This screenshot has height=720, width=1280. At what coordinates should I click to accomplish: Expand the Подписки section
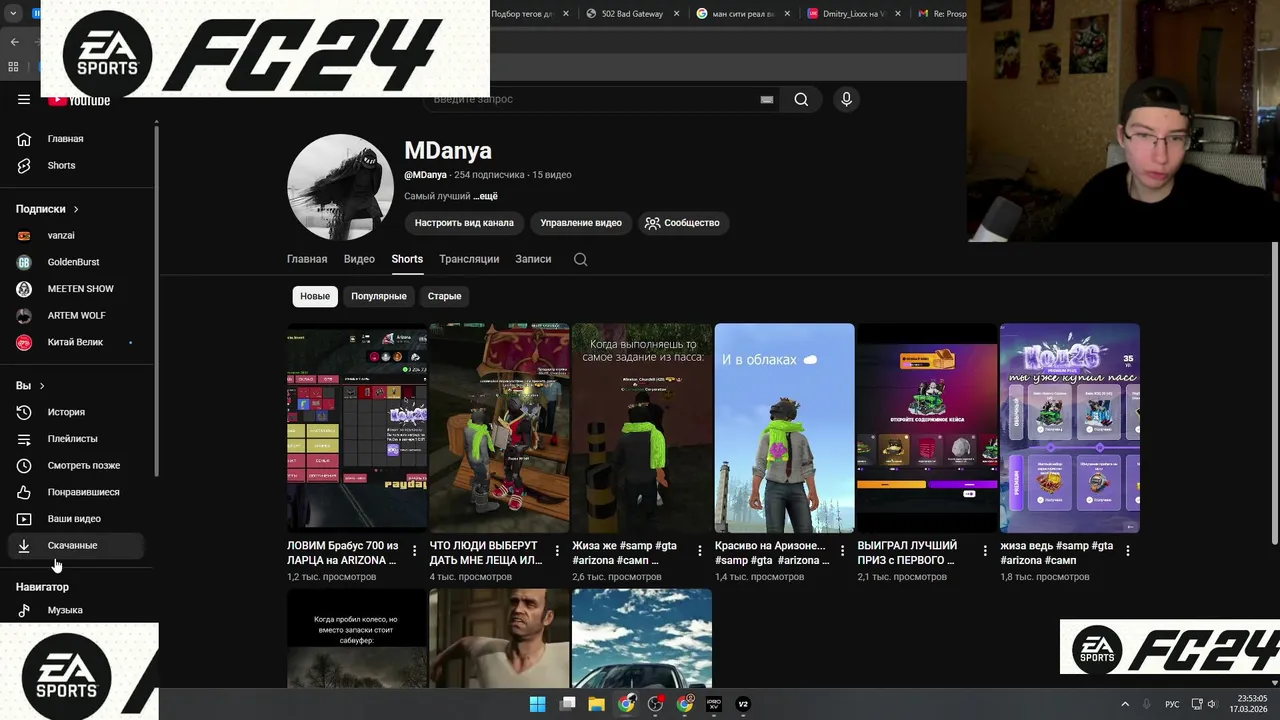pyautogui.click(x=47, y=209)
